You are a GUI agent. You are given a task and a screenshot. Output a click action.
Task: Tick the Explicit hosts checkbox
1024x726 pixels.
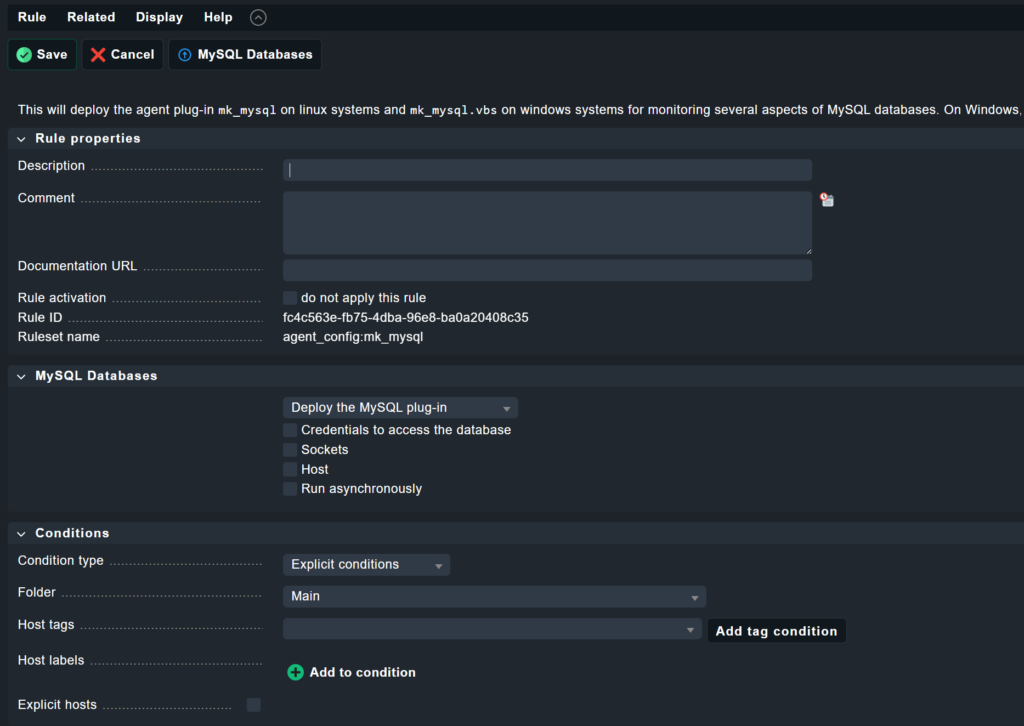[254, 705]
